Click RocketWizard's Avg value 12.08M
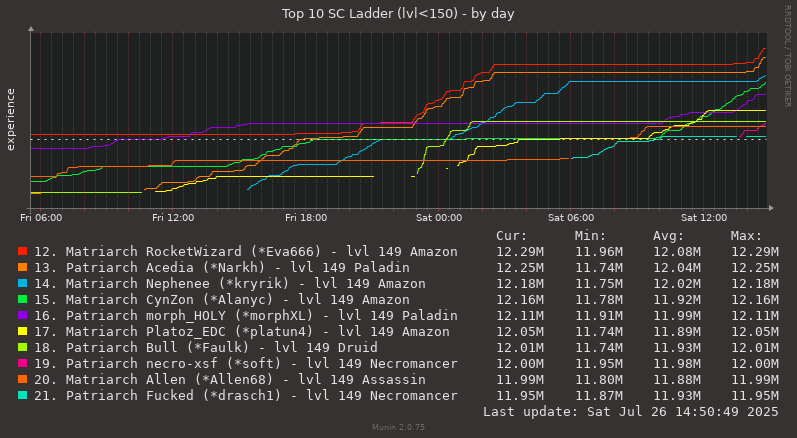The width and height of the screenshot is (797, 438). (677, 252)
